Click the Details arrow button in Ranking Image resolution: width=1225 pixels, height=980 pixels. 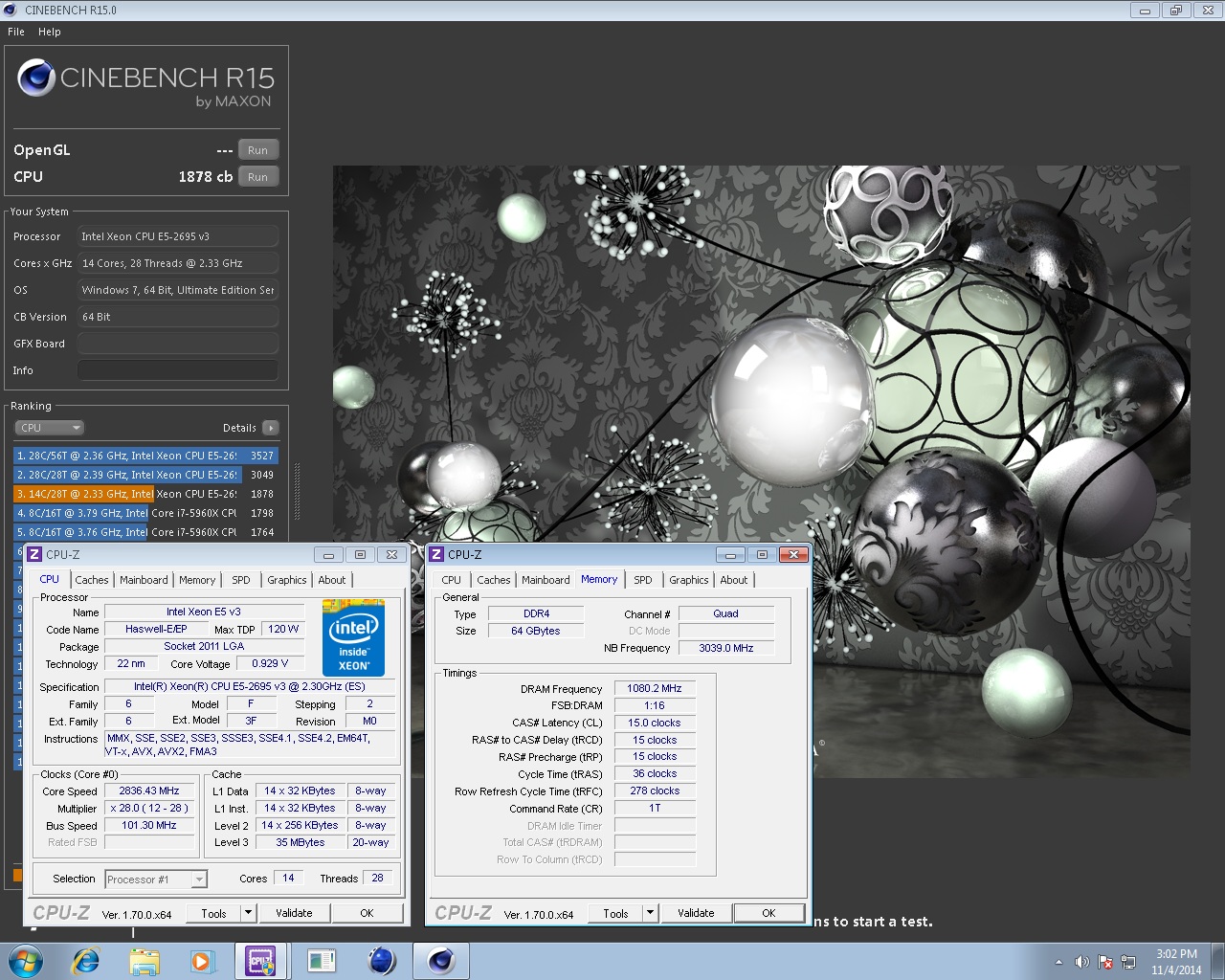[x=271, y=428]
